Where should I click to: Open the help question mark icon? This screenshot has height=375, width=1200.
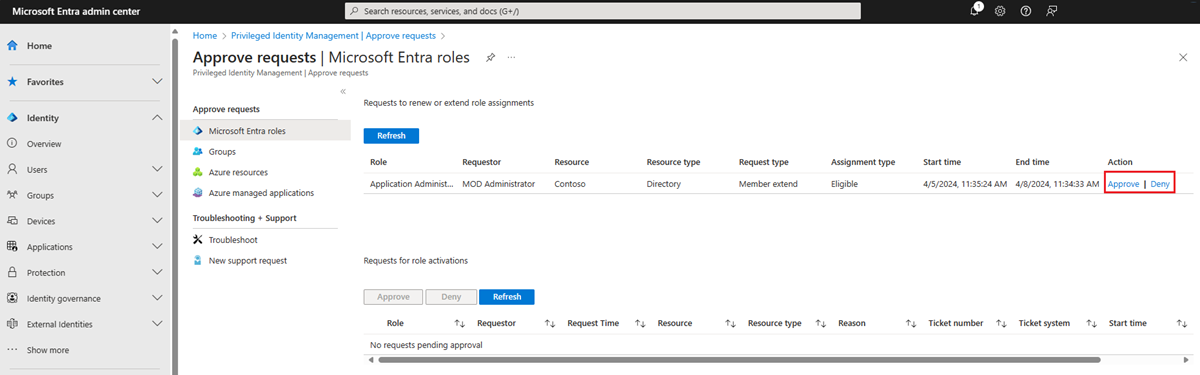click(x=1026, y=10)
